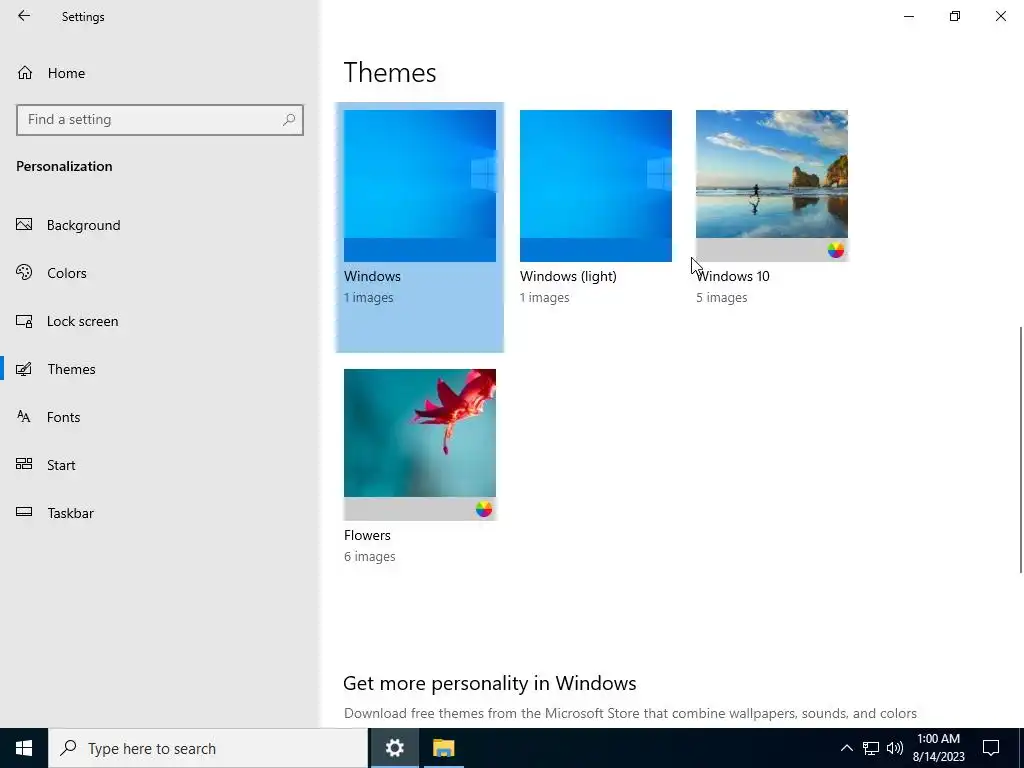Click the color wheel on Flowers theme
The width and height of the screenshot is (1024, 768).
(483, 509)
